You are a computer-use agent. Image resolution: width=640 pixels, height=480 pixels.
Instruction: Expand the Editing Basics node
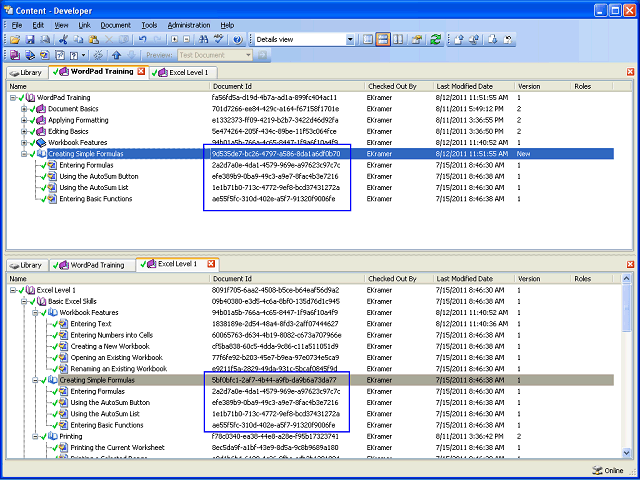(24, 131)
